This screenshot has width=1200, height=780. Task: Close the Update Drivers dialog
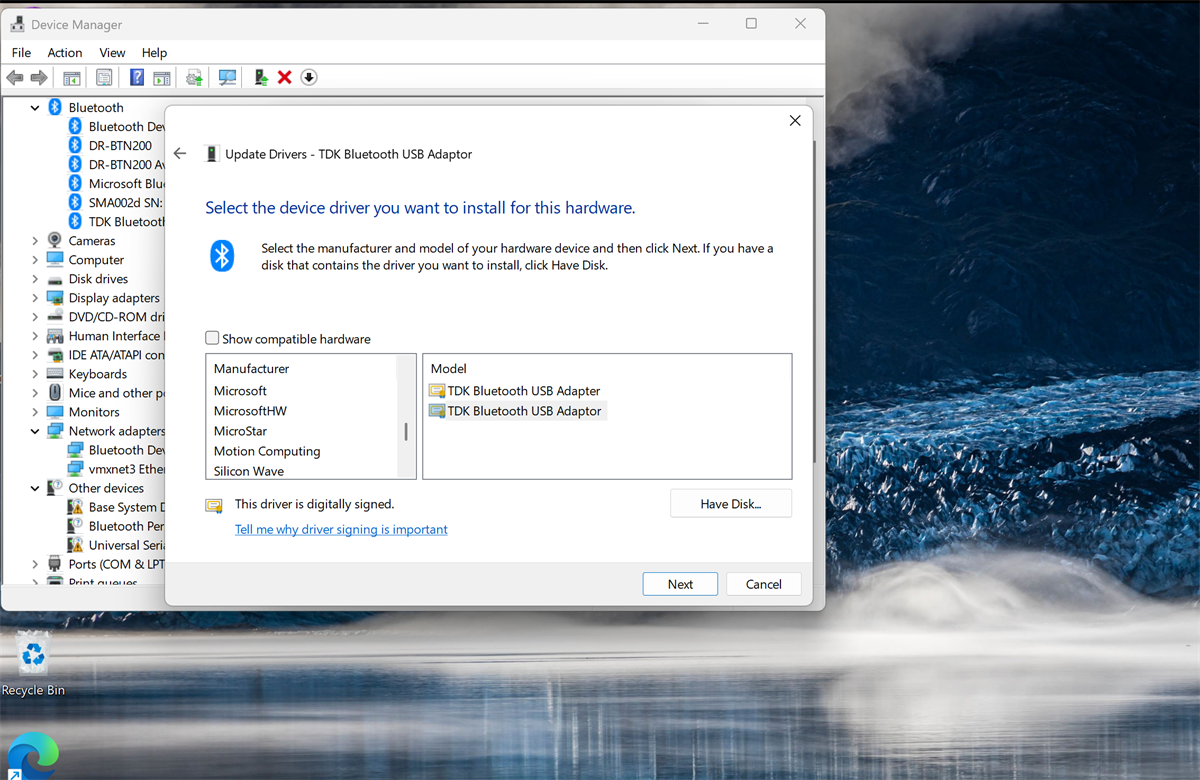(x=795, y=121)
